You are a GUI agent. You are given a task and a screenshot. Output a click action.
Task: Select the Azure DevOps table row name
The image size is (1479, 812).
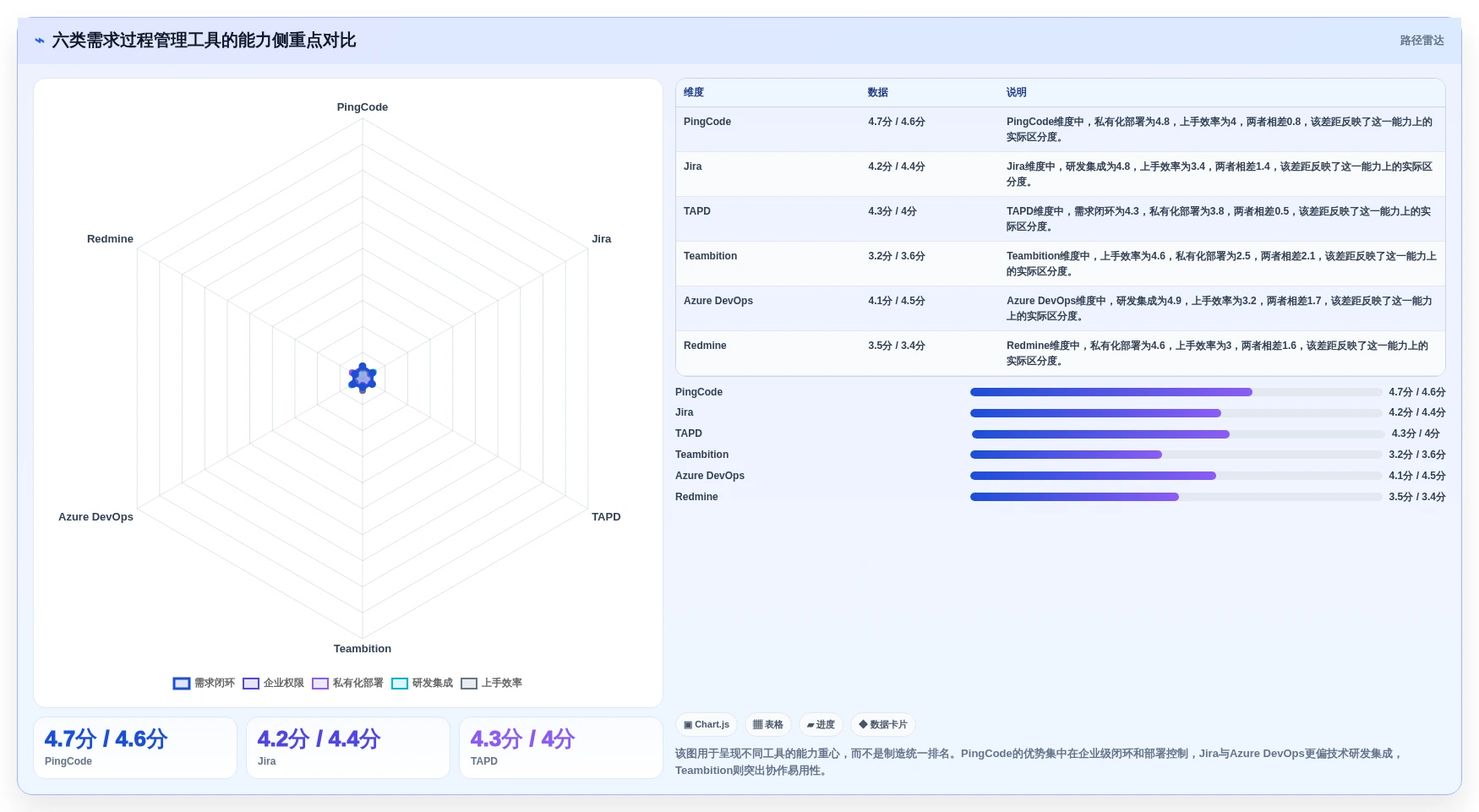tap(718, 301)
